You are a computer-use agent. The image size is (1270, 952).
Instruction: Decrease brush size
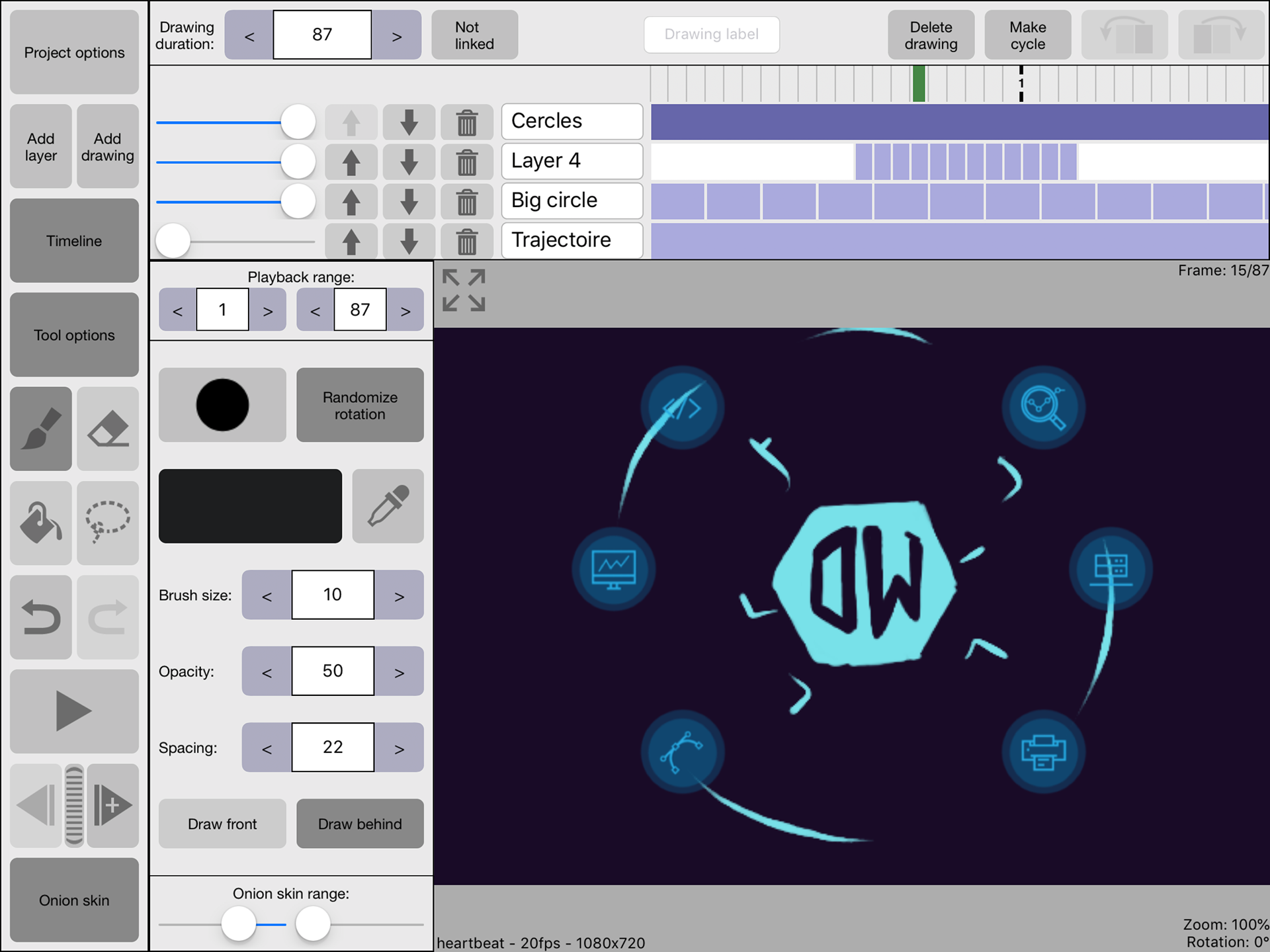click(x=267, y=595)
